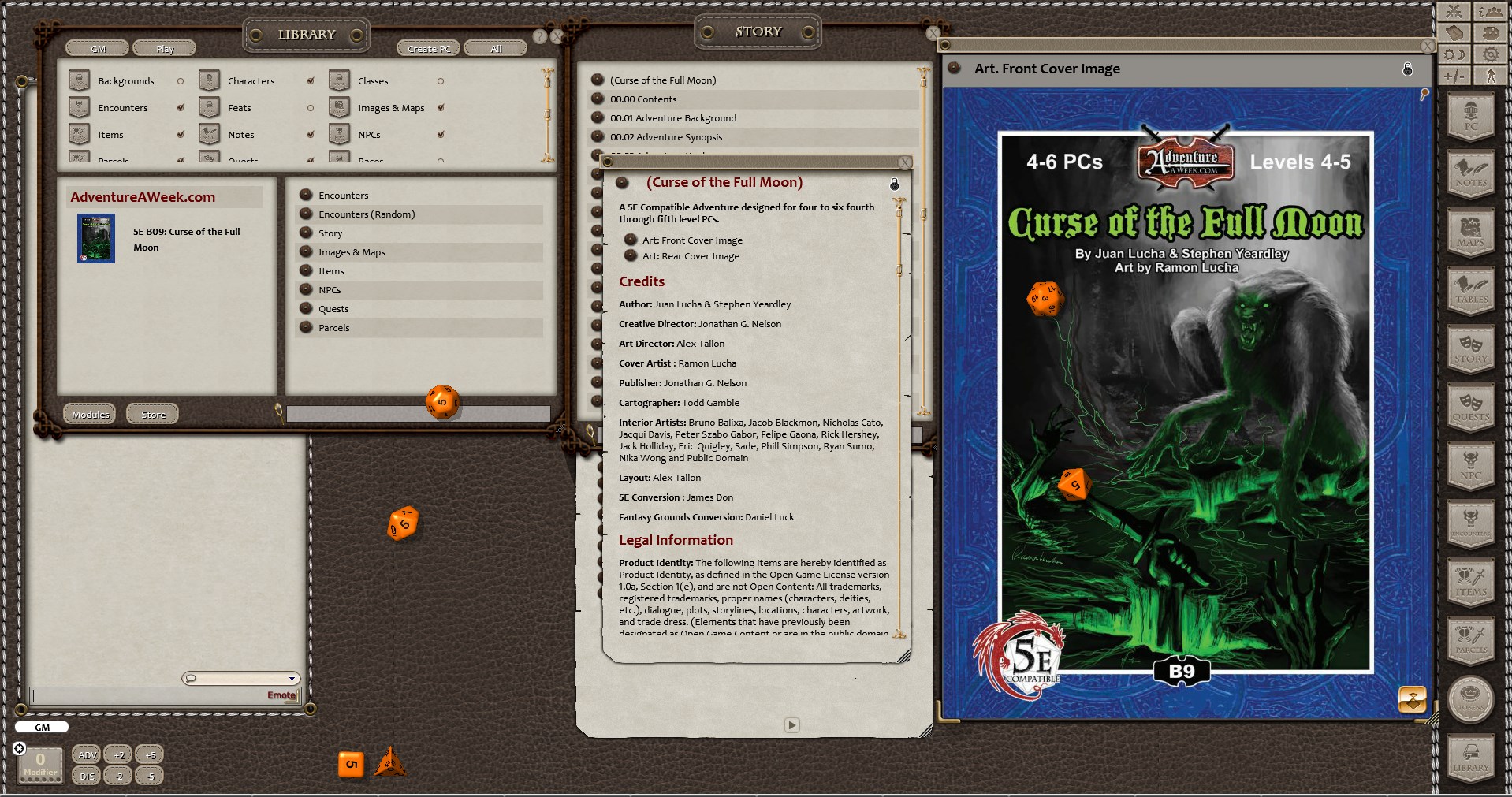Expand the 00.00 Contents story entry
The width and height of the screenshot is (1512, 797).
(x=596, y=99)
